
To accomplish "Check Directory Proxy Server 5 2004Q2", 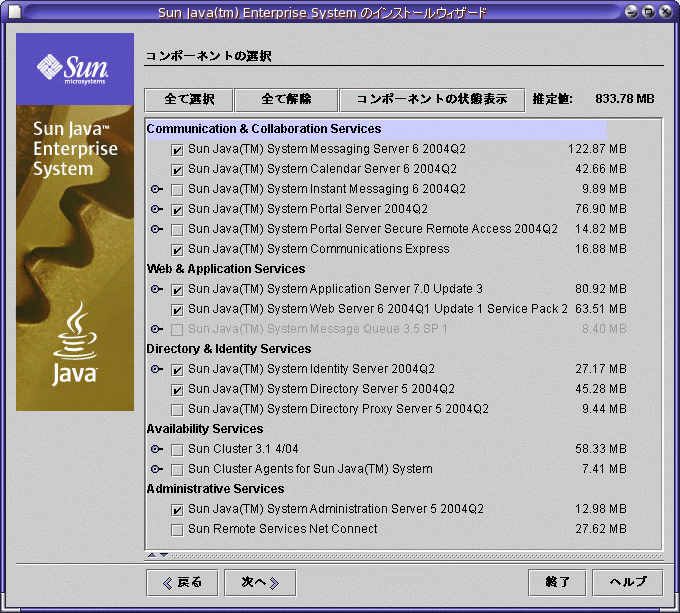I will tap(177, 410).
